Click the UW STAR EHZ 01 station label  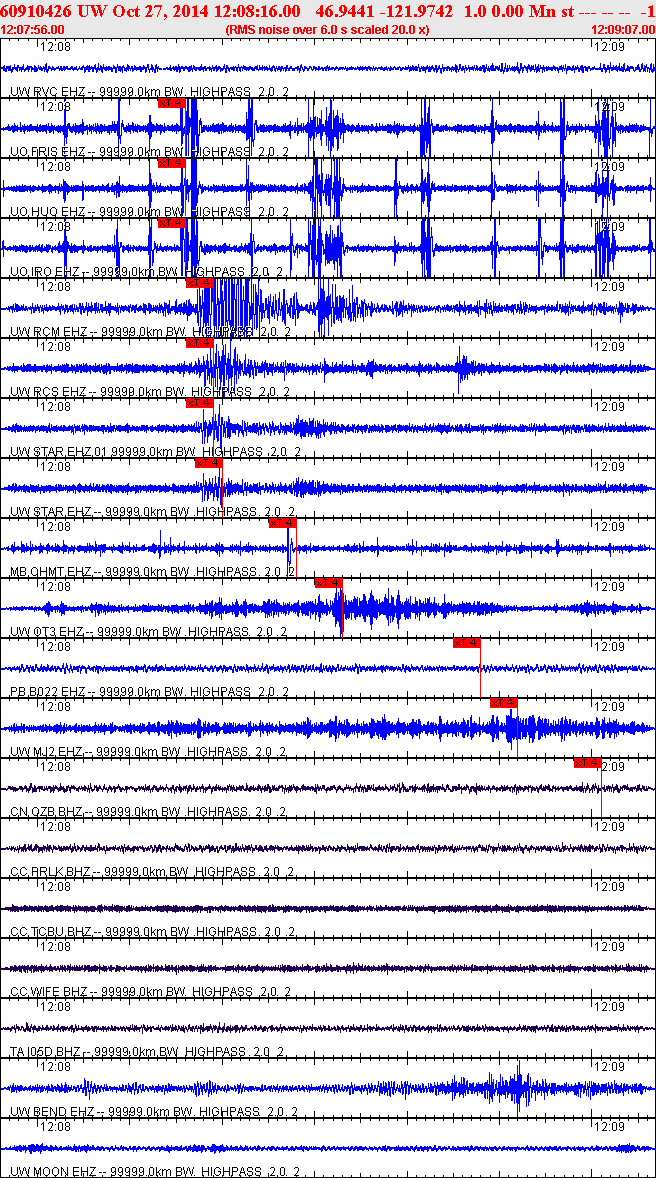[x=156, y=452]
